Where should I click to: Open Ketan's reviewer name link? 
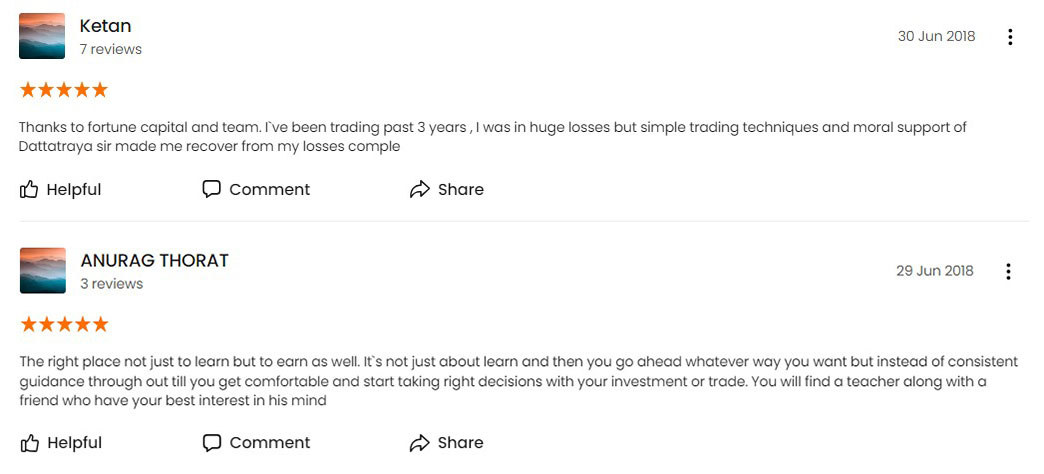105,26
